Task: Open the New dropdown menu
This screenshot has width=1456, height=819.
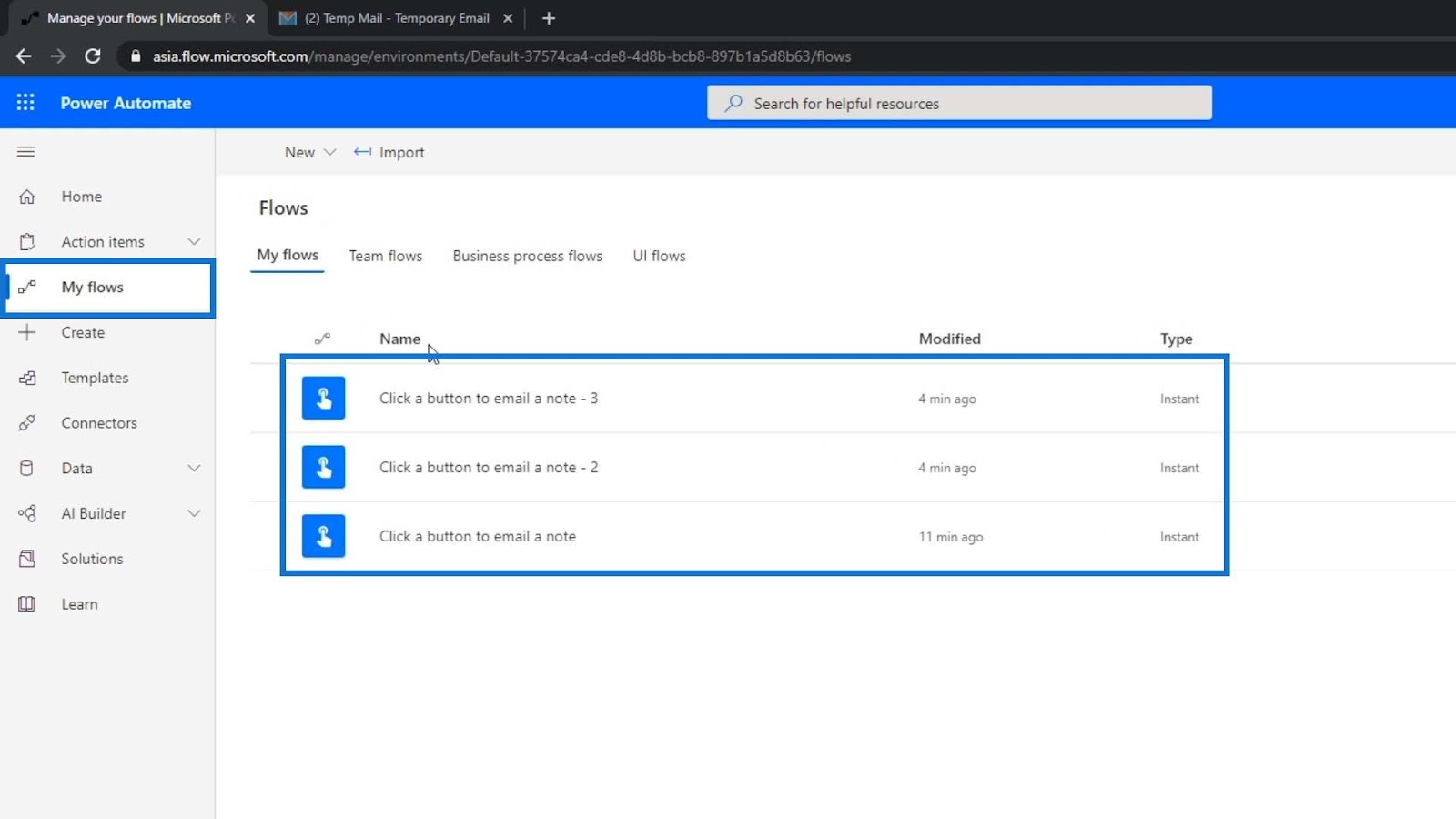Action: (x=310, y=153)
